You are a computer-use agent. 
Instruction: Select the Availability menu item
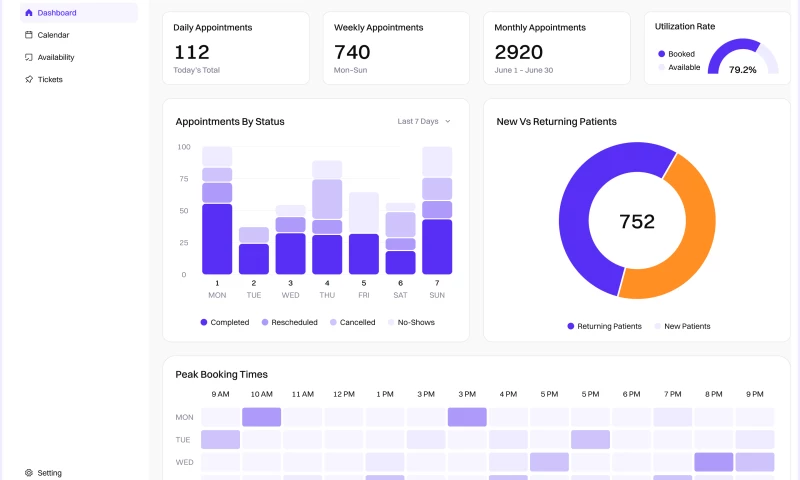click(x=56, y=57)
